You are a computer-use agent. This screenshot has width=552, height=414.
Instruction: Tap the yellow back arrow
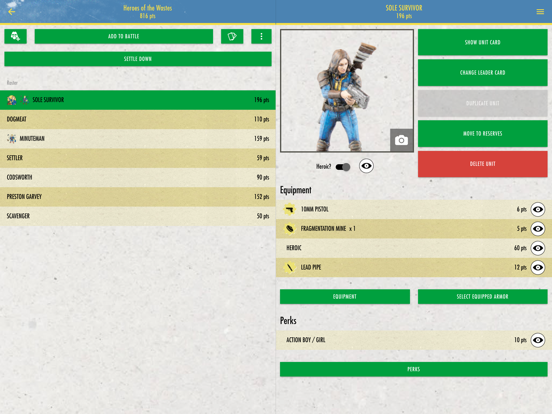[11, 12]
